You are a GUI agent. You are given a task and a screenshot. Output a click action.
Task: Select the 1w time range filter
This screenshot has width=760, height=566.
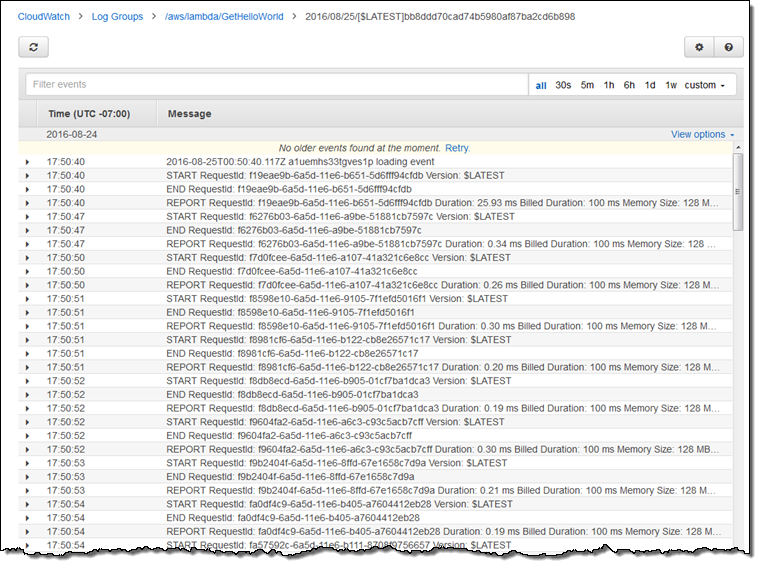(x=670, y=85)
